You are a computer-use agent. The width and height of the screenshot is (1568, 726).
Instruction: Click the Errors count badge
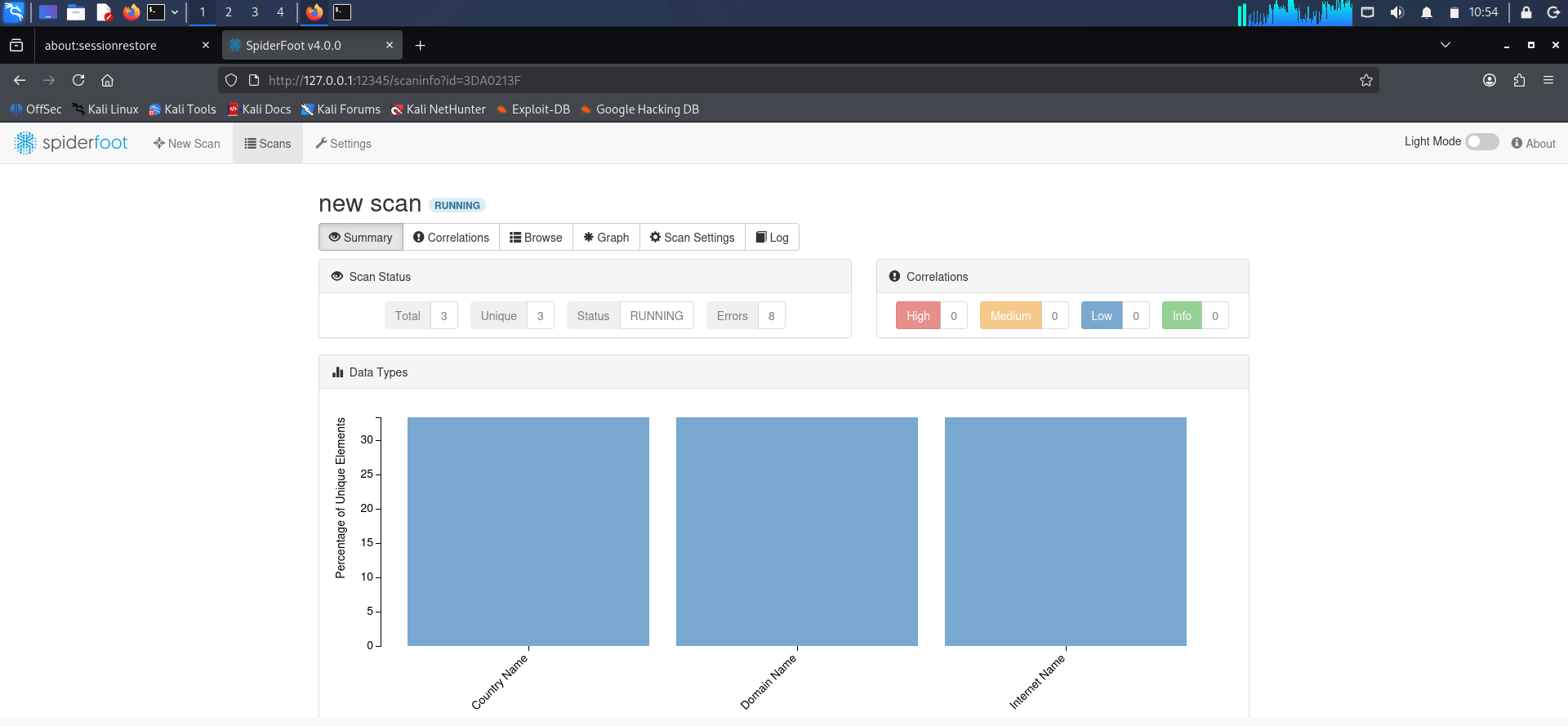point(746,316)
